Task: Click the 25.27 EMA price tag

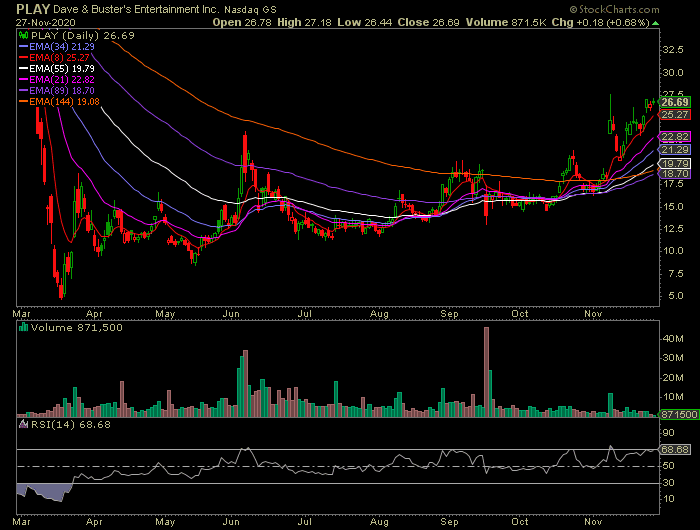Action: coord(675,115)
